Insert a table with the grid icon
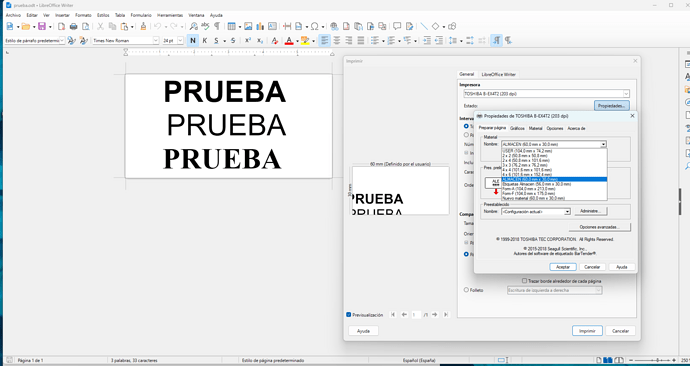This screenshot has height=366, width=690. coord(231,26)
